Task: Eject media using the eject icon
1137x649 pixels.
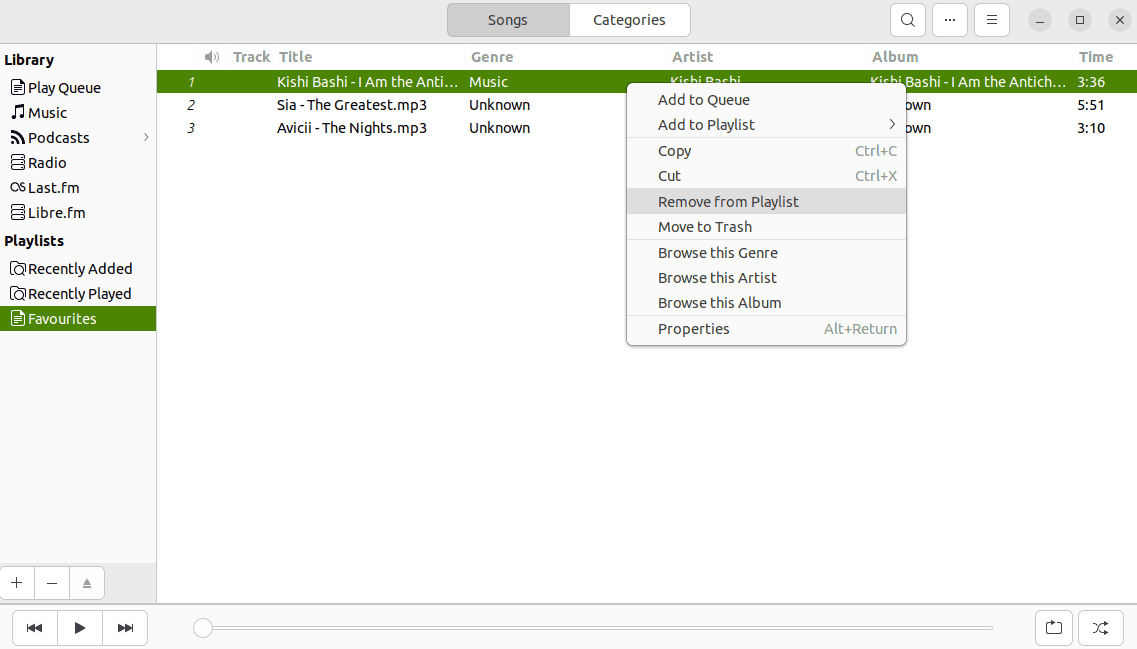Action: (87, 582)
